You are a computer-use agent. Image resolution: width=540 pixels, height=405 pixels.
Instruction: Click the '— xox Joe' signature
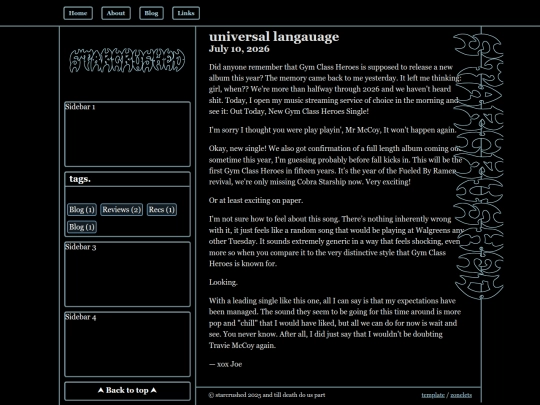(225, 364)
